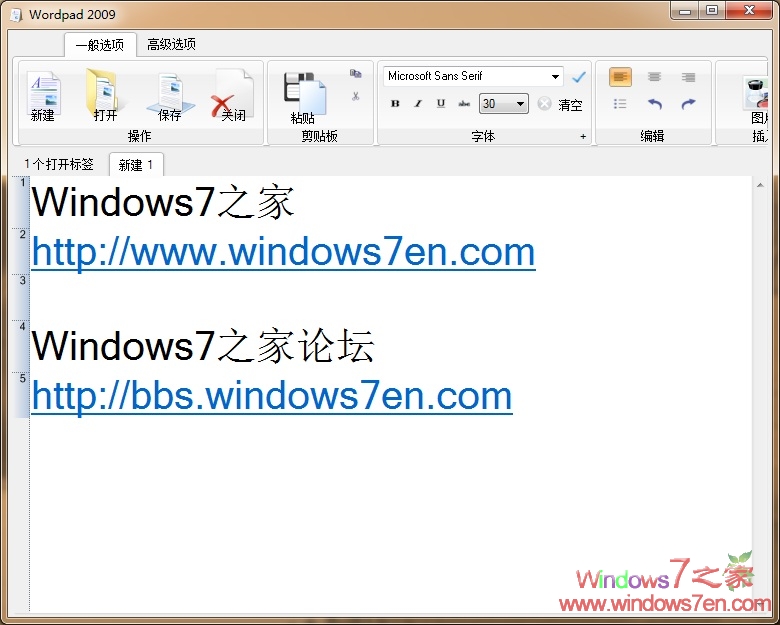Click the text line Windows7之家
The width and height of the screenshot is (780, 625).
tap(163, 202)
